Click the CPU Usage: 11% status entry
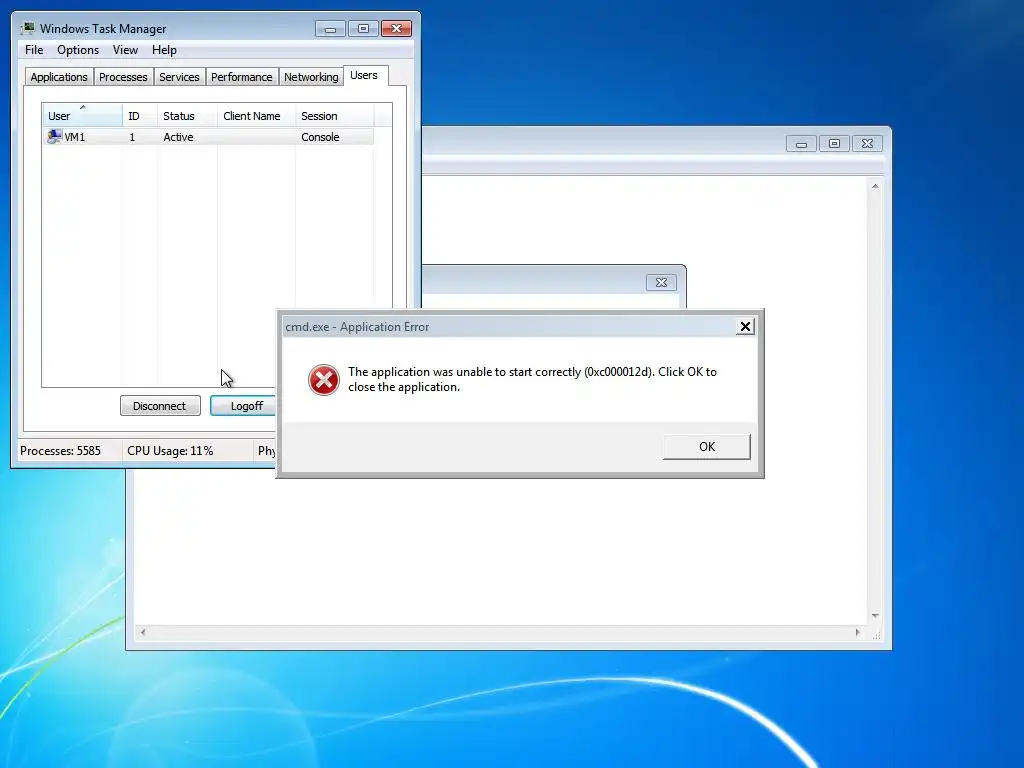Viewport: 1024px width, 768px height. [x=170, y=451]
